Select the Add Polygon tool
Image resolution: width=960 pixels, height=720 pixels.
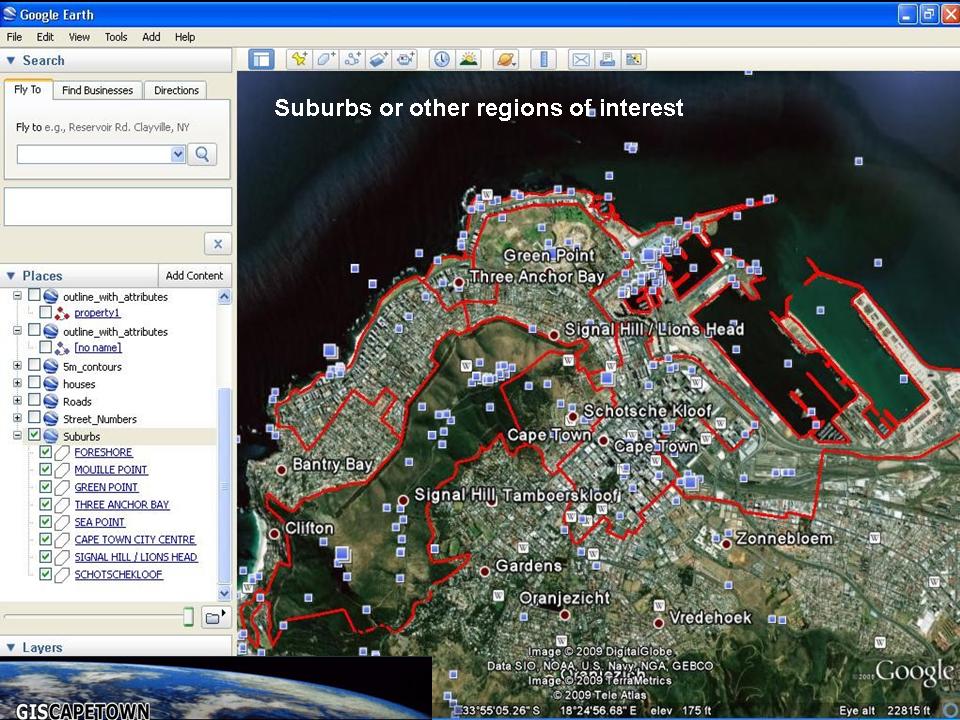click(x=326, y=59)
